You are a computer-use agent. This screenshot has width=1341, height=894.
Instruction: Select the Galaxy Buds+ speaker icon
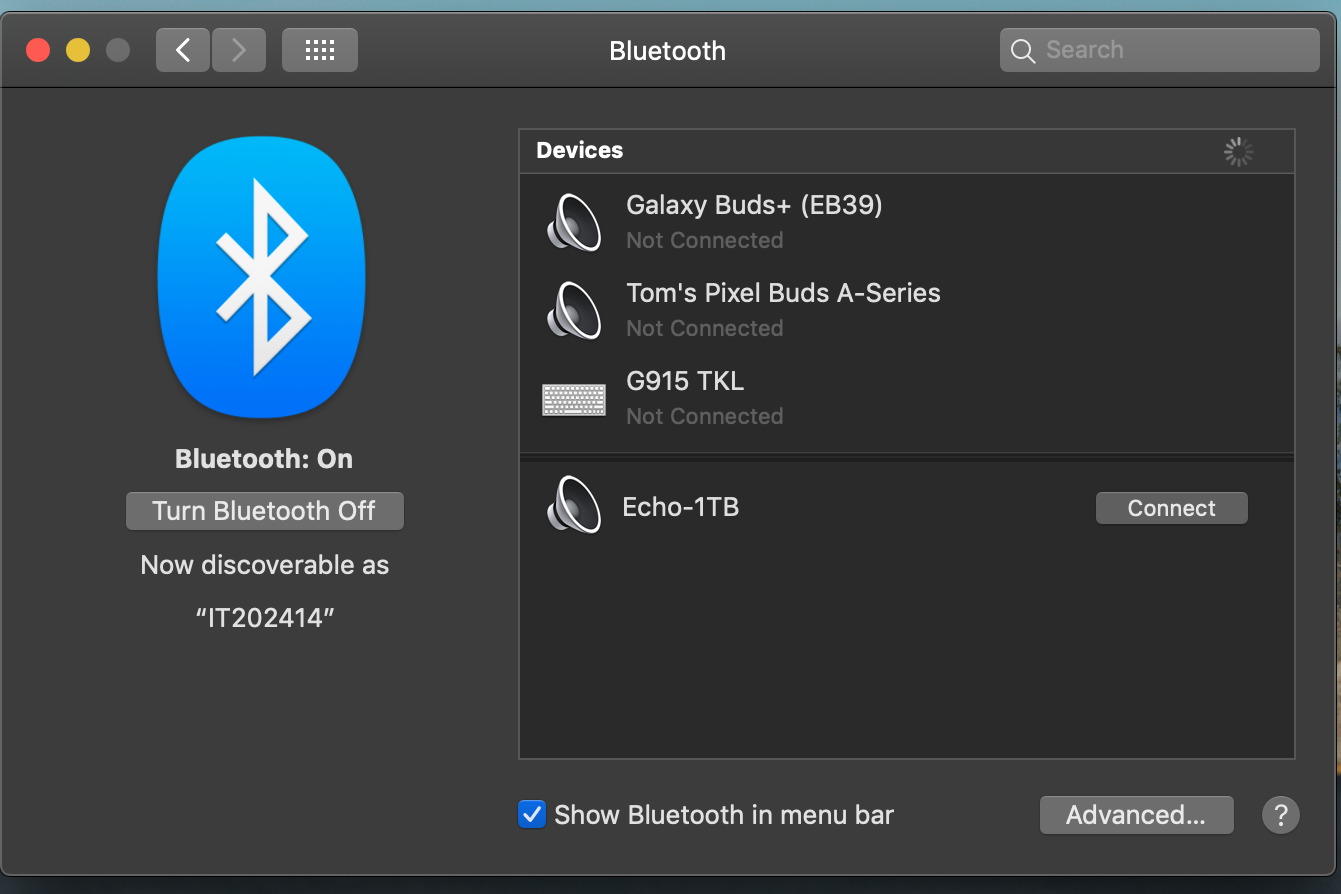574,222
